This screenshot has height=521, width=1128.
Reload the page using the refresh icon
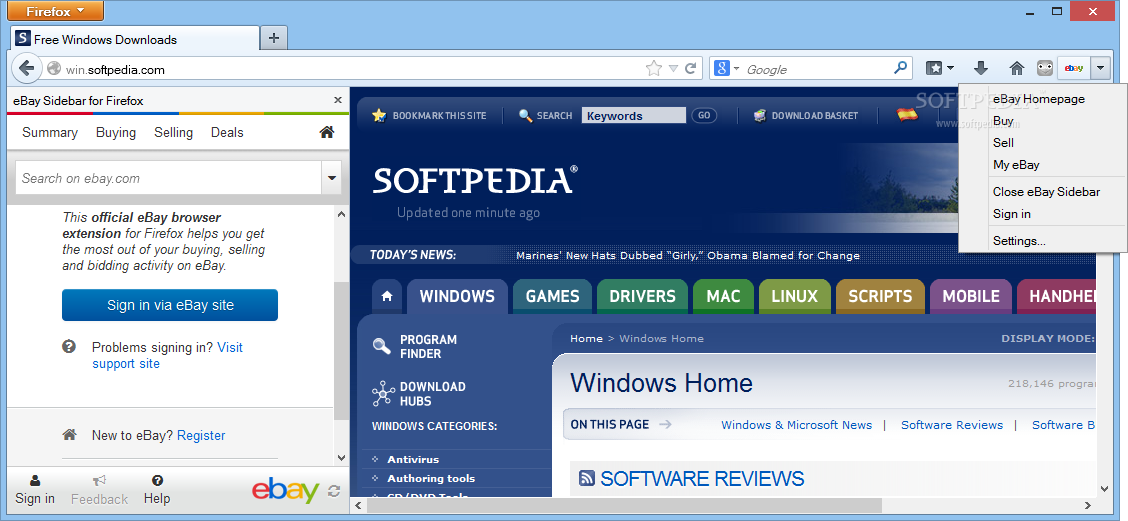coord(691,69)
